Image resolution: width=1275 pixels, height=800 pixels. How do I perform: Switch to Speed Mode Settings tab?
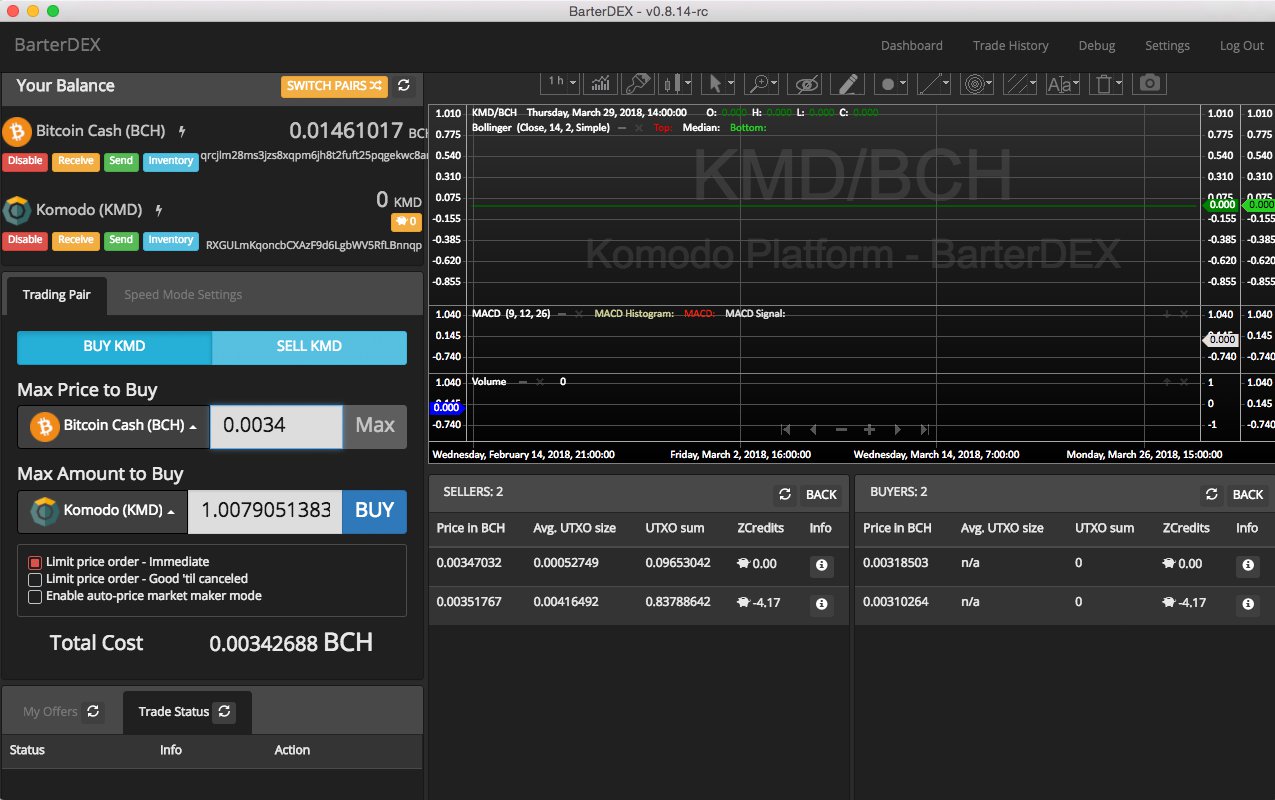pos(183,294)
